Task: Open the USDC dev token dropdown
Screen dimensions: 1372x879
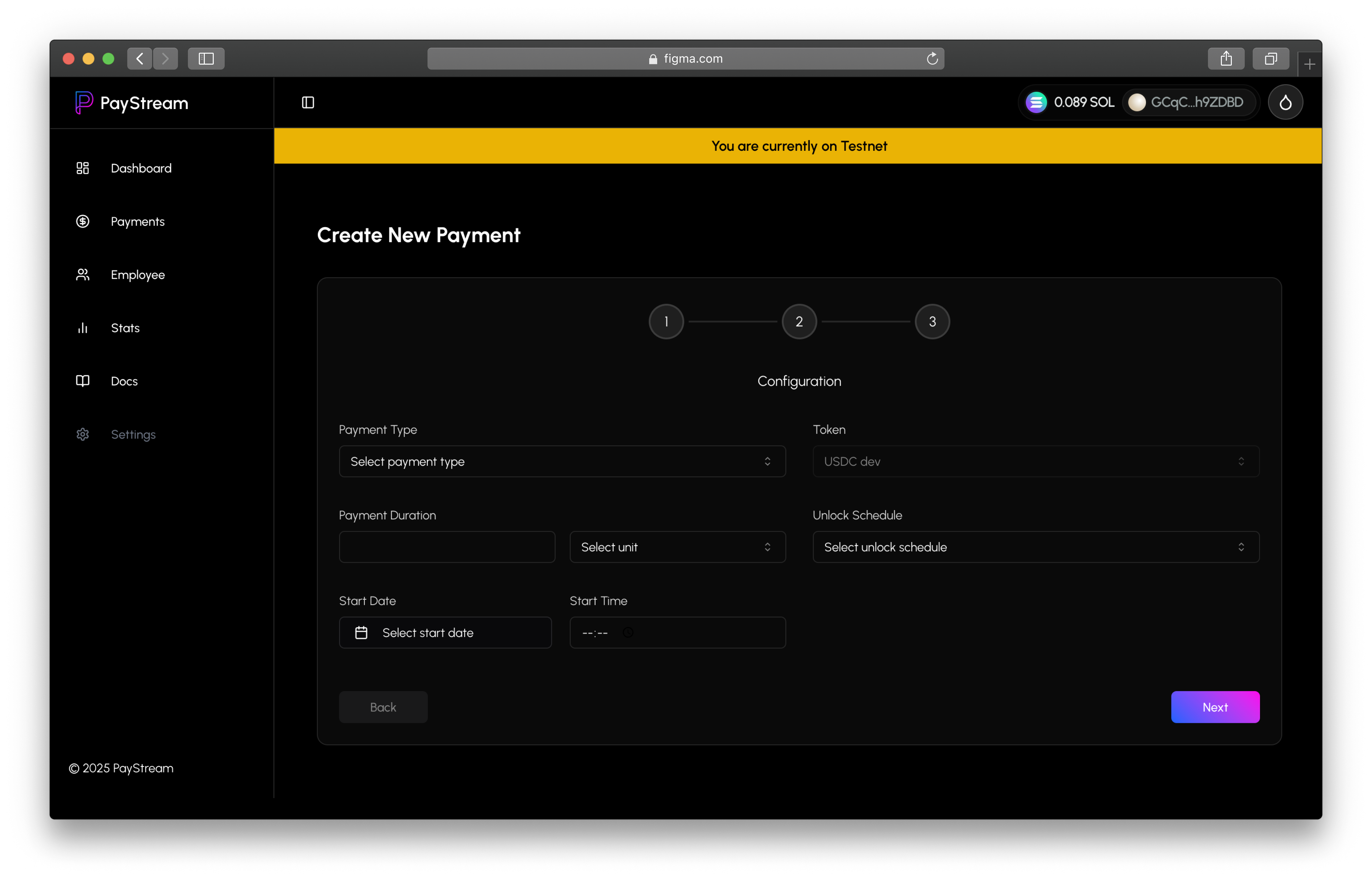Action: [1035, 461]
